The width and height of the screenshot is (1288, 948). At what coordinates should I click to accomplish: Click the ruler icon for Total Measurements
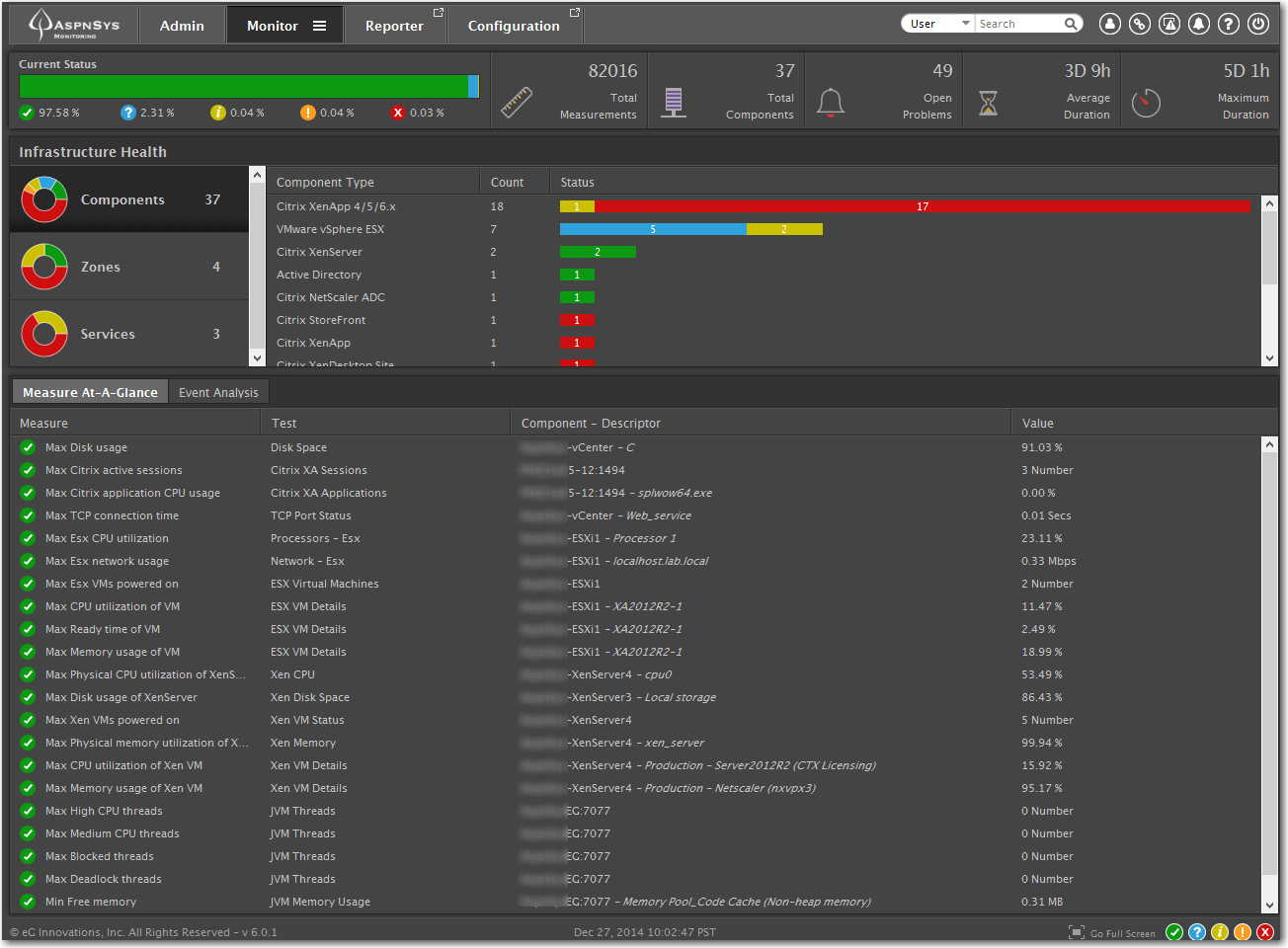[x=517, y=103]
